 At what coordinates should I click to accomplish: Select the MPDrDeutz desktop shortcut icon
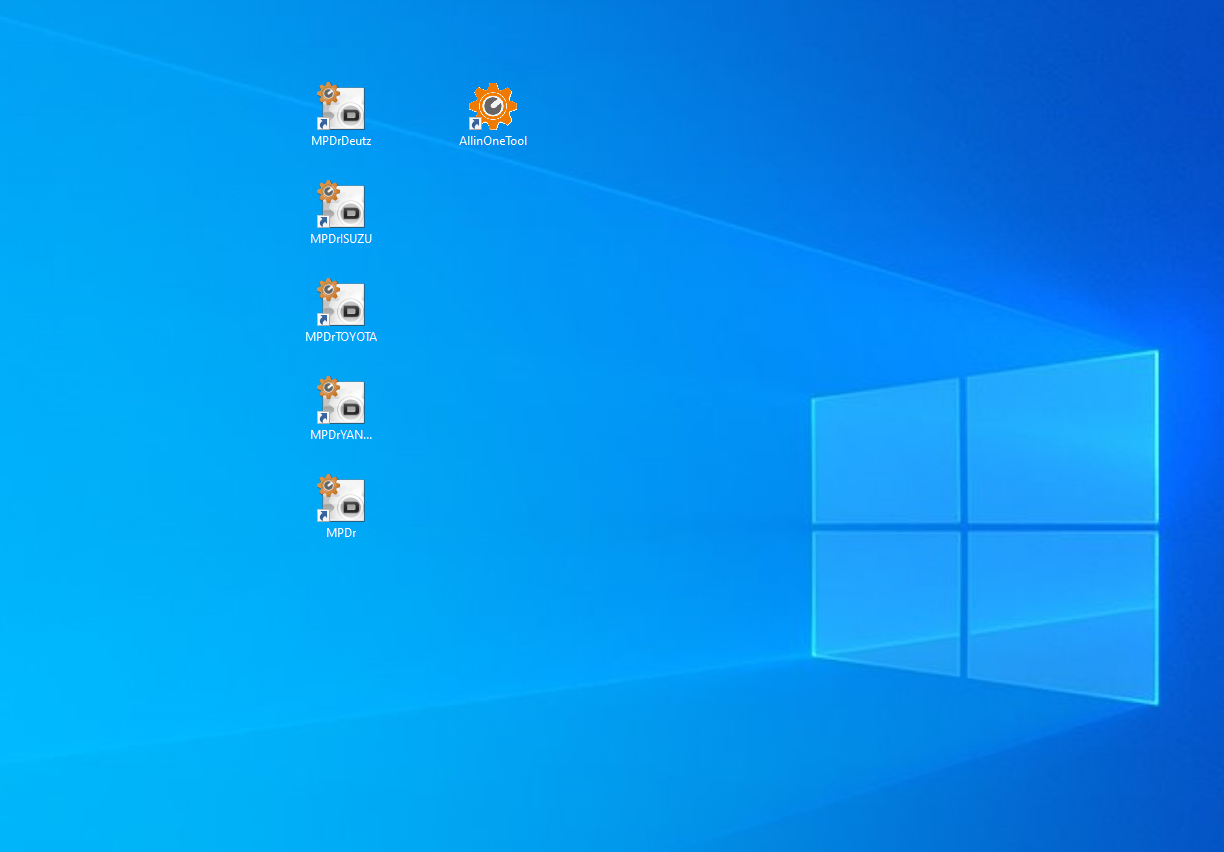(x=341, y=107)
